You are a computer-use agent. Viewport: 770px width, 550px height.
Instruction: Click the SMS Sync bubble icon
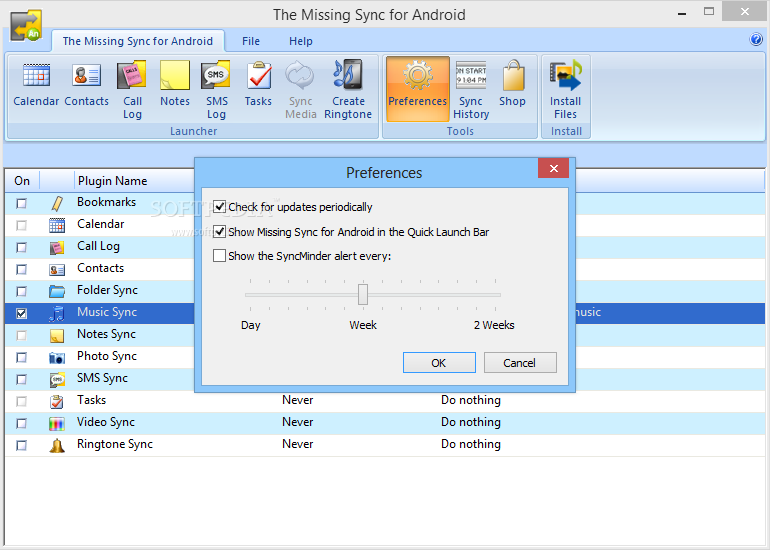[57, 380]
